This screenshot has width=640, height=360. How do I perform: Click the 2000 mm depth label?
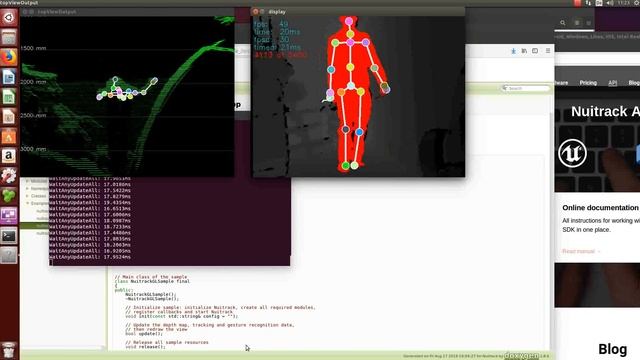tap(33, 82)
